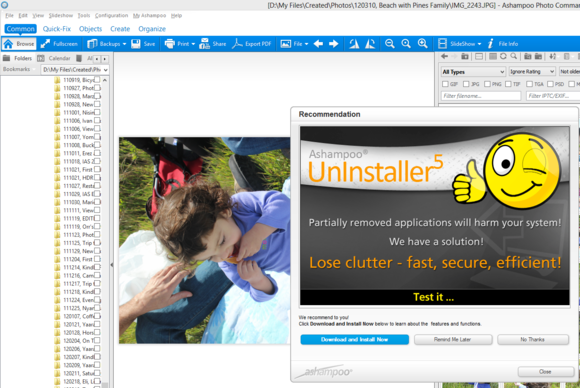Select the folder 120107, Coff
This screenshot has width=580, height=388.
pos(78,316)
